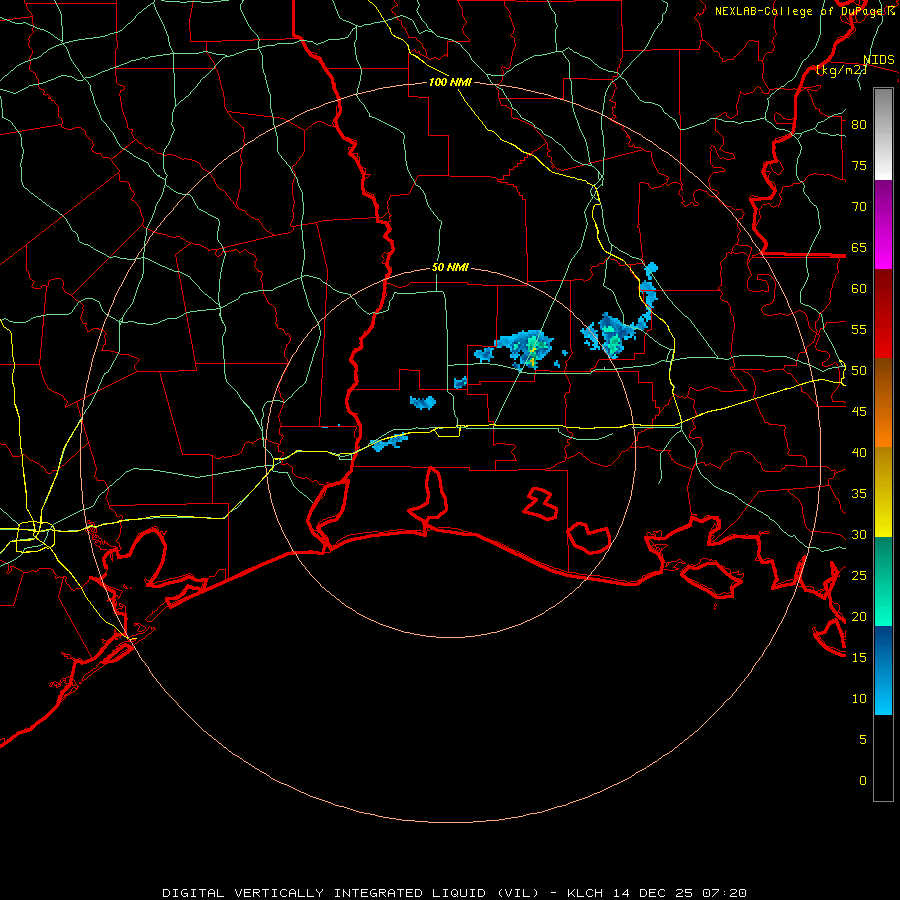
Task: Click the NIDS label above the legend
Action: pos(878,60)
